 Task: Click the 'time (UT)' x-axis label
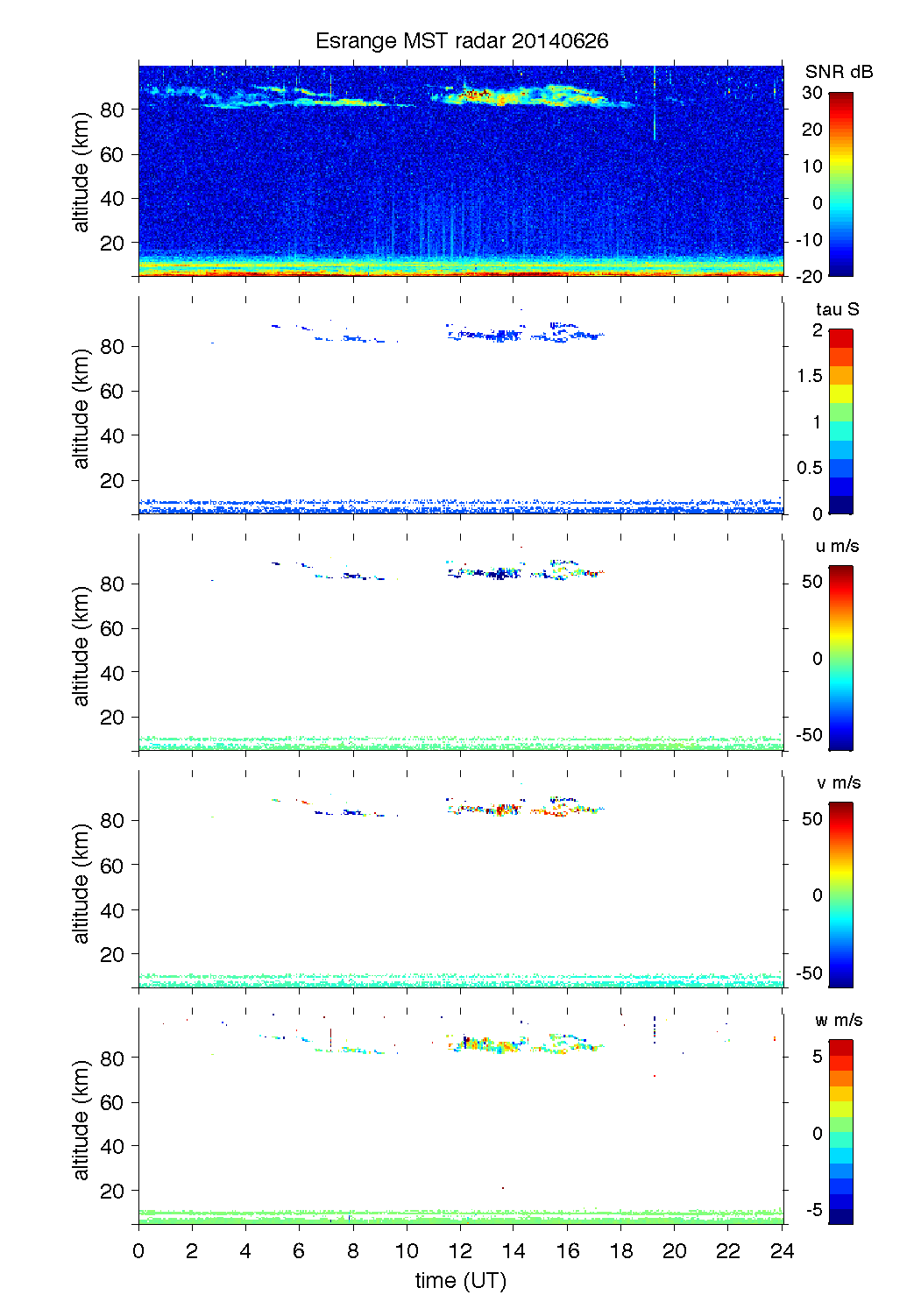point(461,1280)
